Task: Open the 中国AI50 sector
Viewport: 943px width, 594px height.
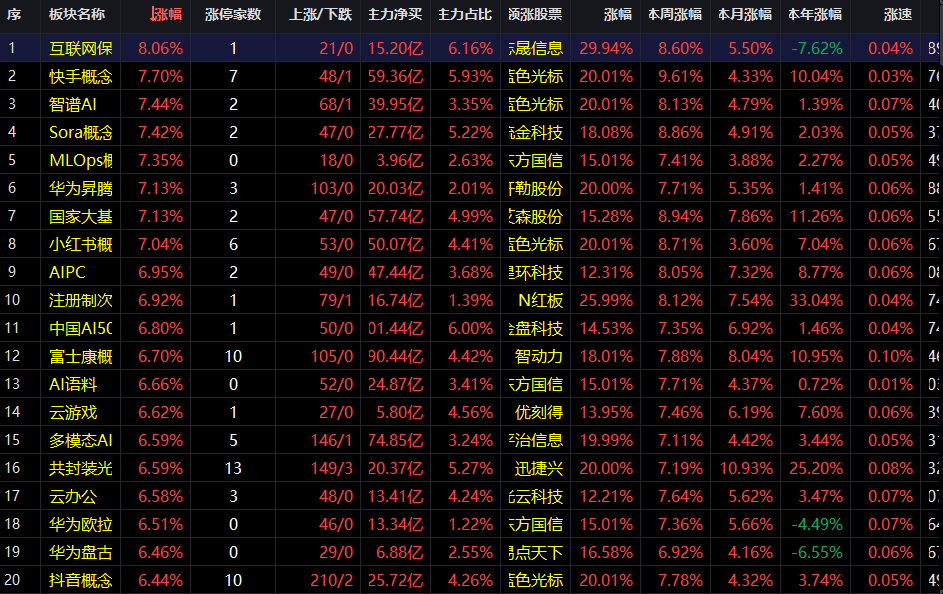Action: tap(81, 328)
